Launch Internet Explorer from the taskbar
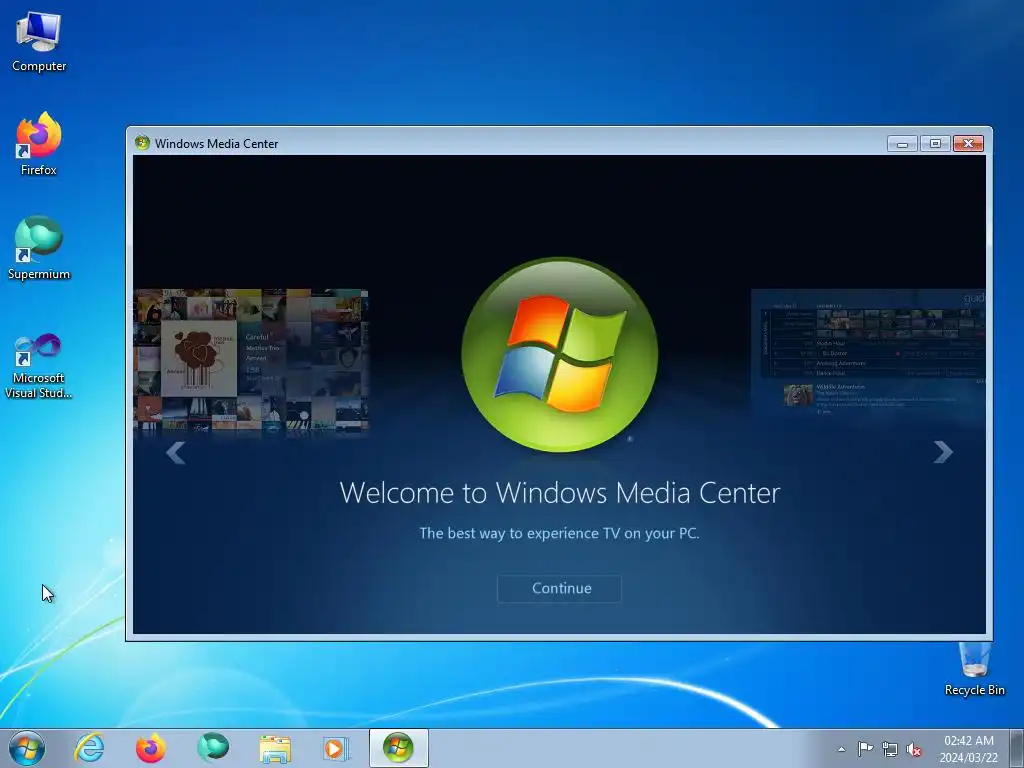The height and width of the screenshot is (768, 1024). 89,748
